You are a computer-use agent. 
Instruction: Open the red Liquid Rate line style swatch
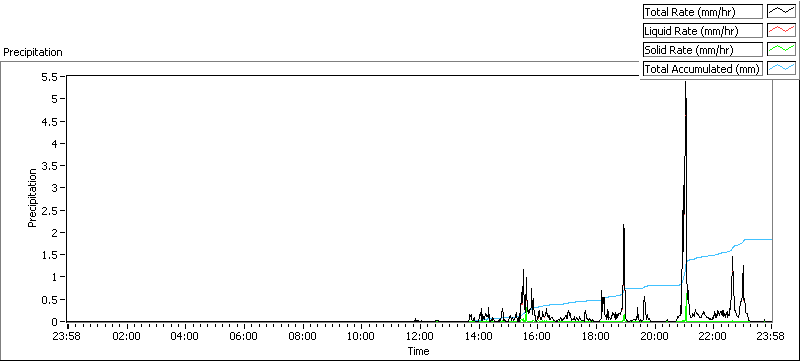tap(782, 31)
